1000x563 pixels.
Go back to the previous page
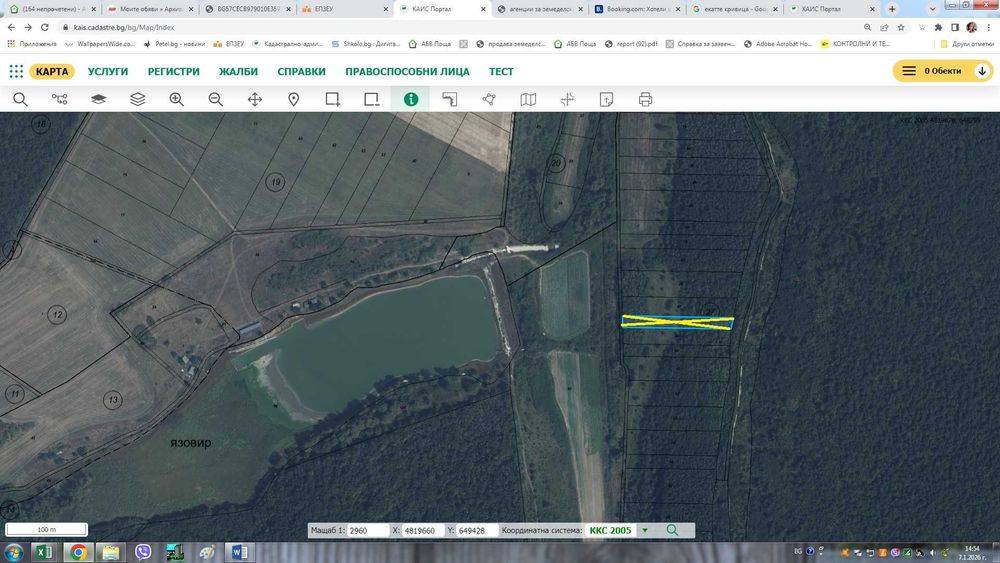point(11,27)
